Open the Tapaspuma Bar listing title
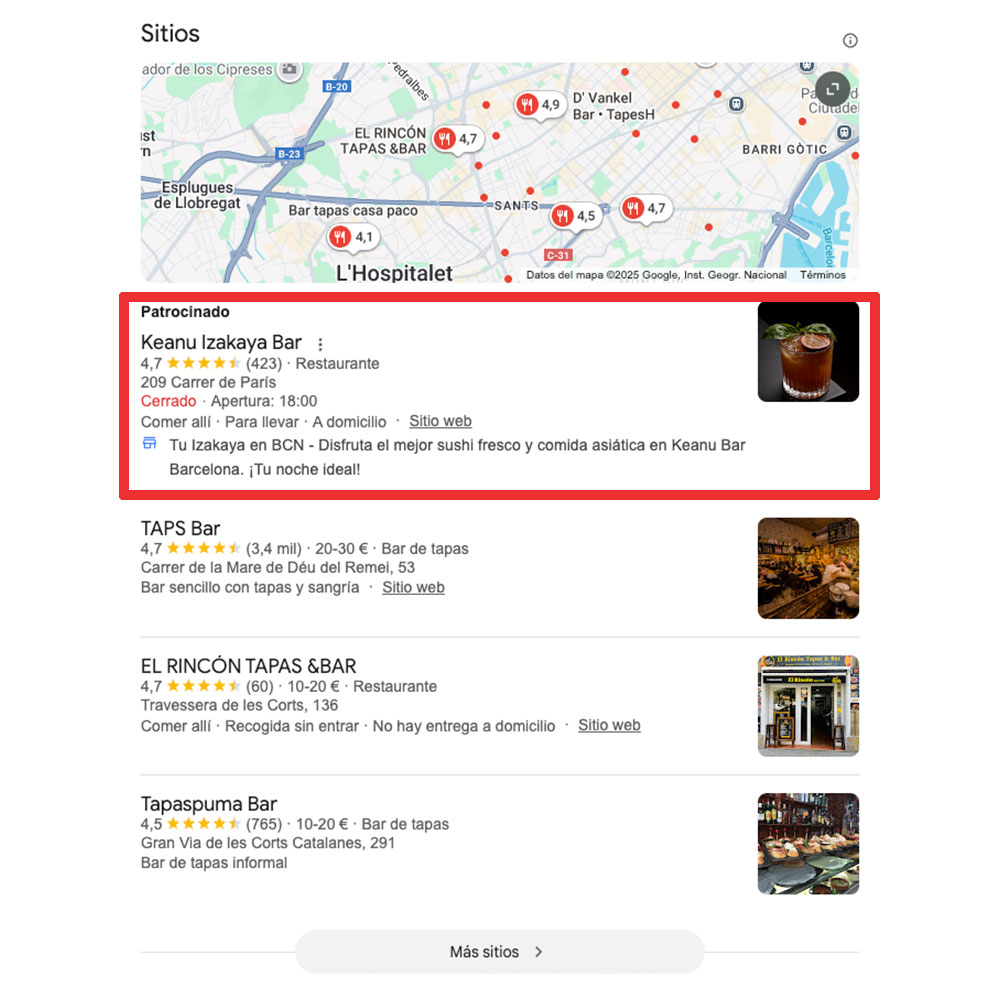 (209, 804)
